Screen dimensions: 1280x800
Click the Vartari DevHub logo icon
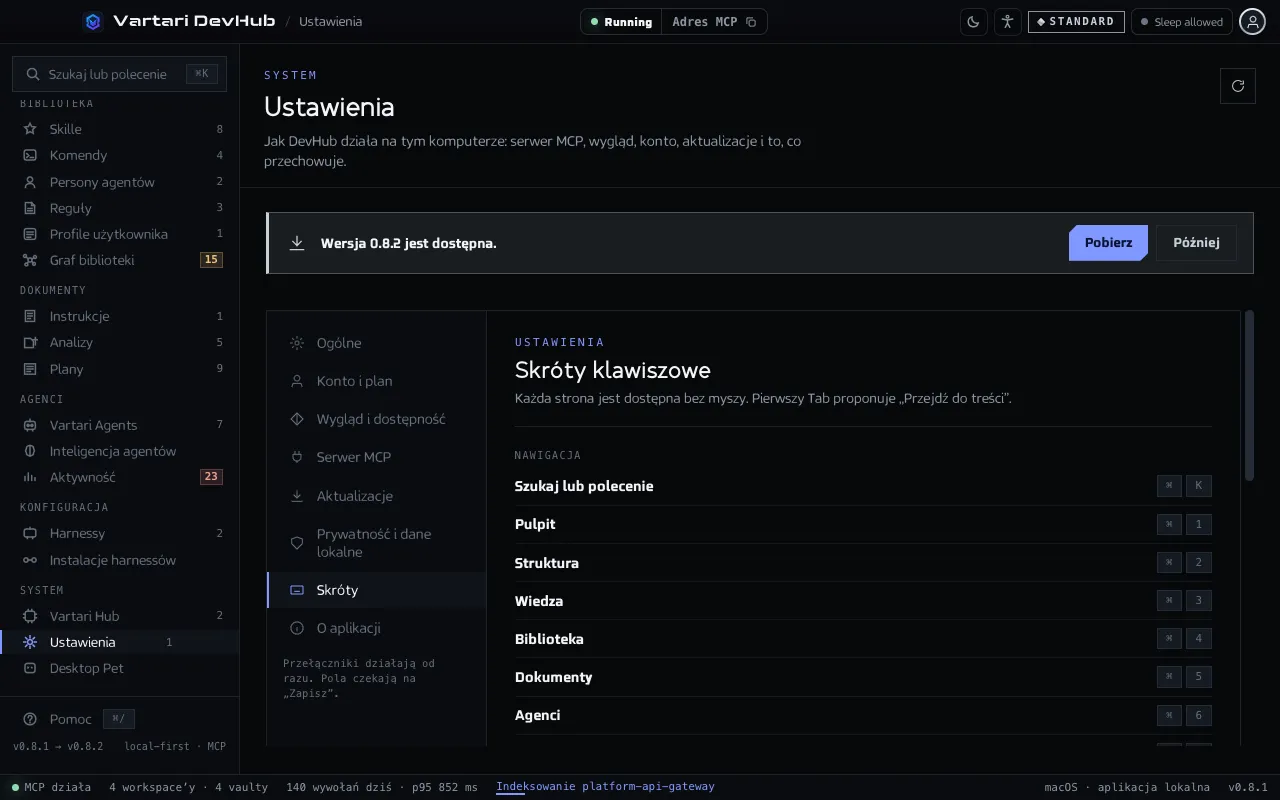[x=93, y=21]
